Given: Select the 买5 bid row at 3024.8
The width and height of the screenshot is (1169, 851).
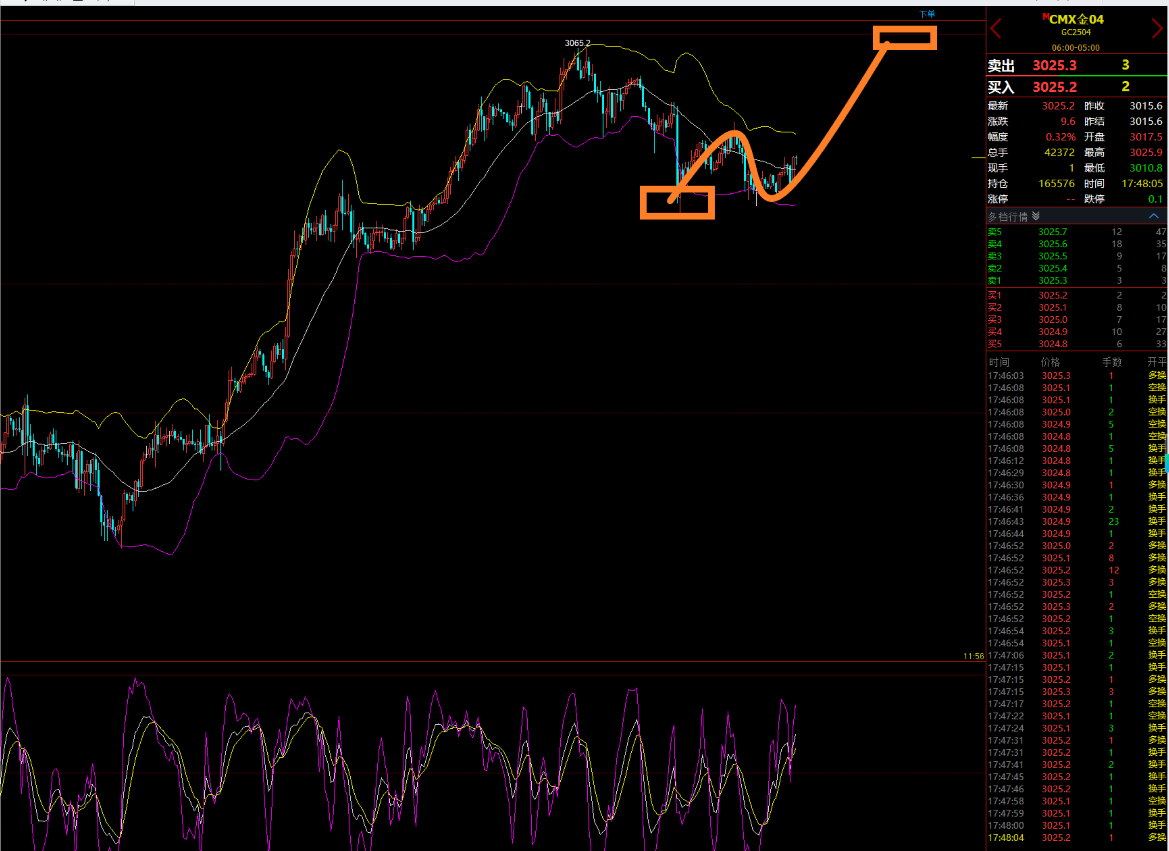Looking at the screenshot, I should [1077, 344].
